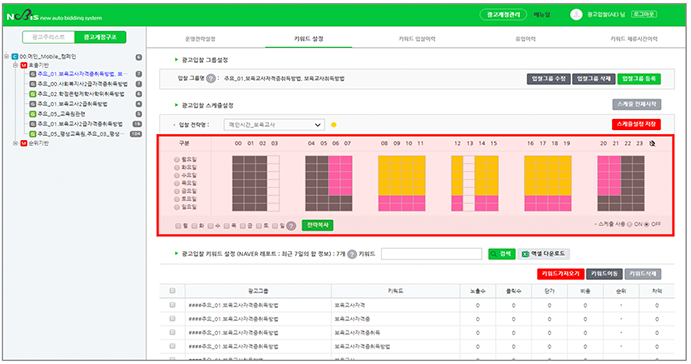Click help icon beside keyword settings heading
The image size is (691, 364).
352,254
